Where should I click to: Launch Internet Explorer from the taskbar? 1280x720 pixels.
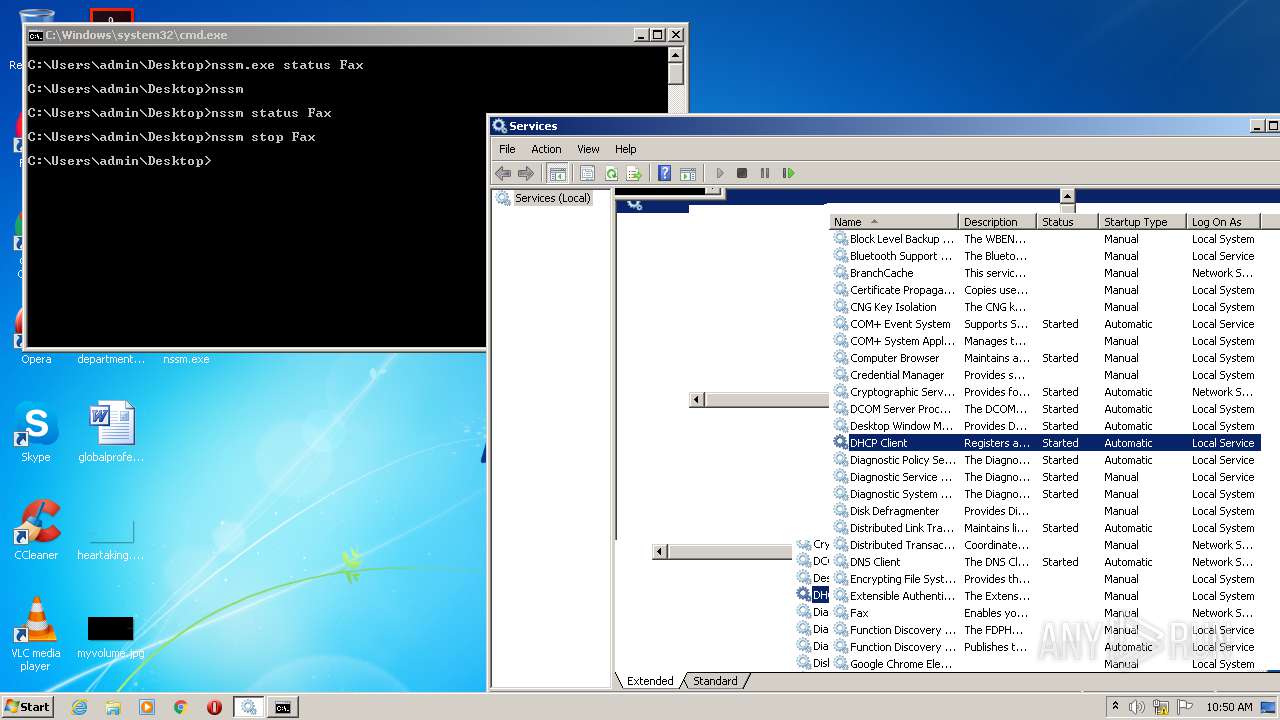79,707
